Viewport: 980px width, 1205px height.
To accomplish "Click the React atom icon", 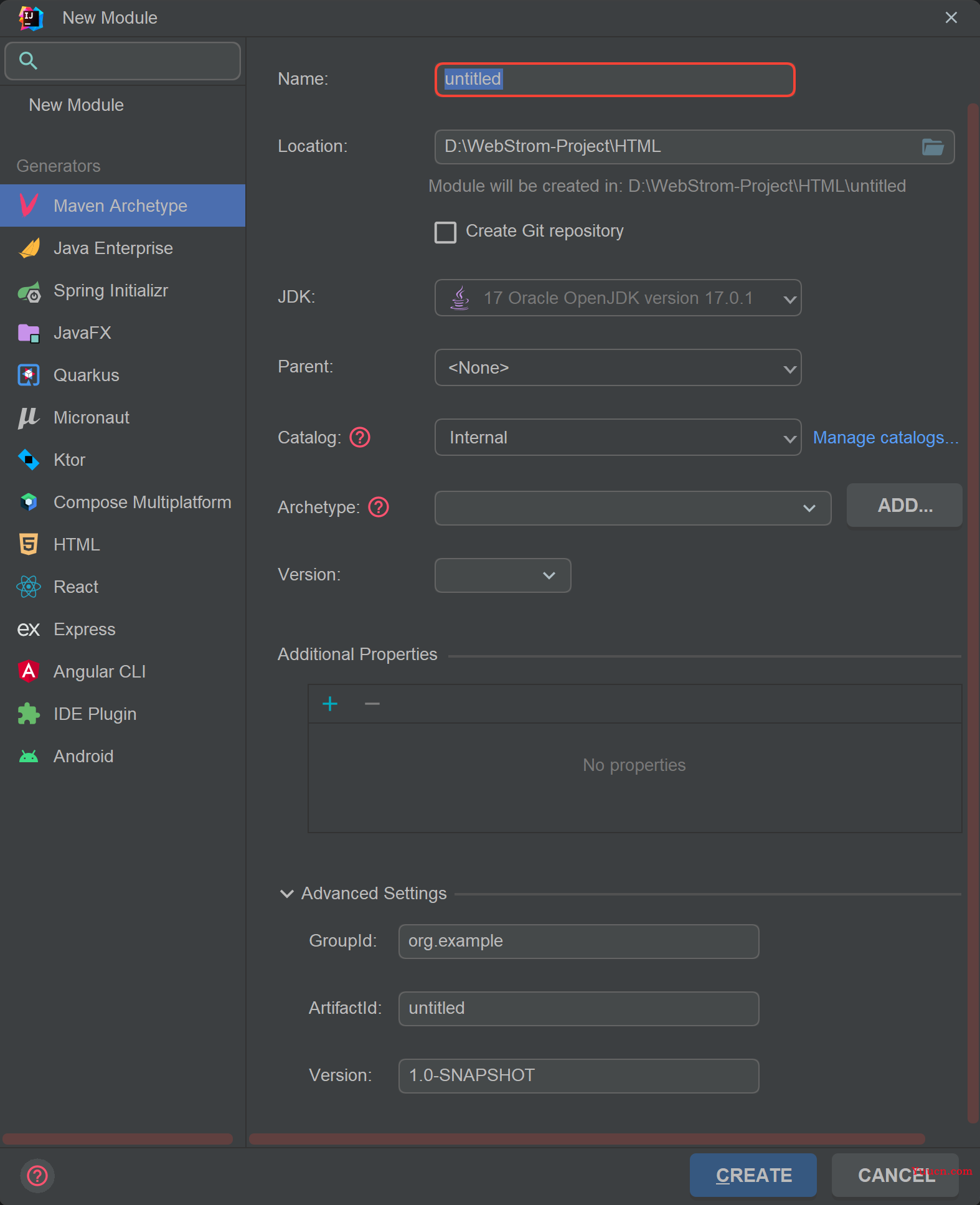I will [29, 587].
